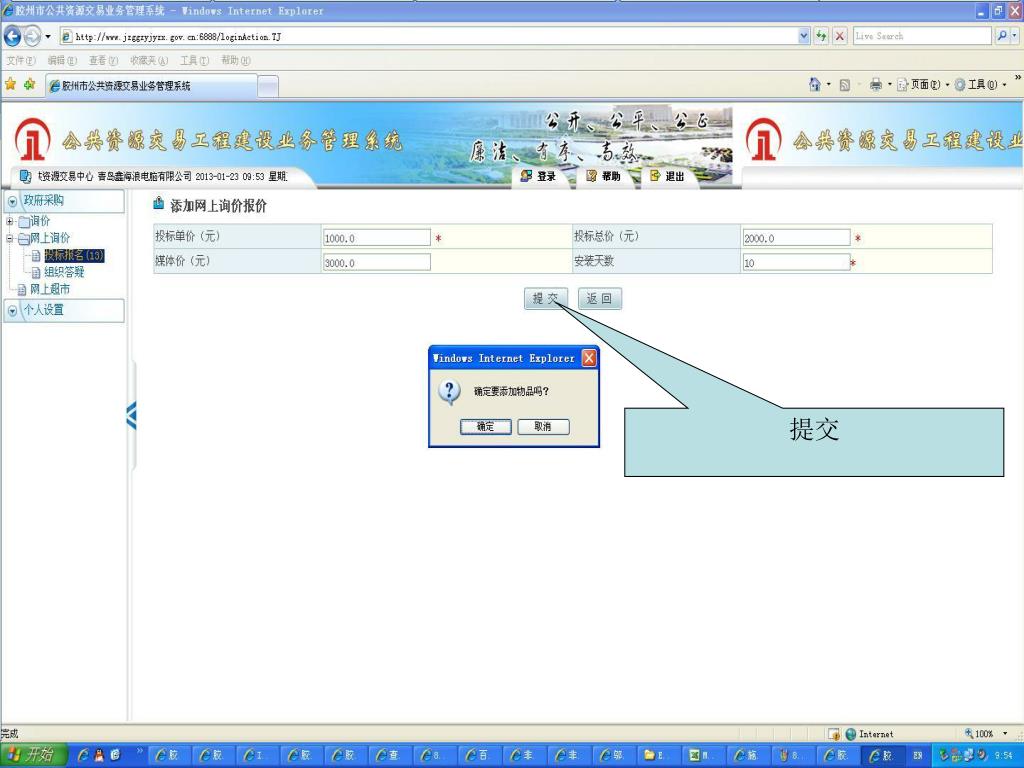This screenshot has height=768, width=1024.
Task: Click the 安装天数 input field
Action: point(796,263)
